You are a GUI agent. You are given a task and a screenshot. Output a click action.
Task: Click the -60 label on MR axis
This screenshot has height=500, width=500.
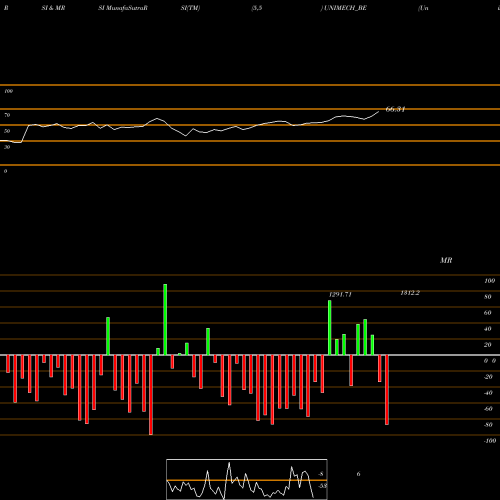click(x=488, y=409)
